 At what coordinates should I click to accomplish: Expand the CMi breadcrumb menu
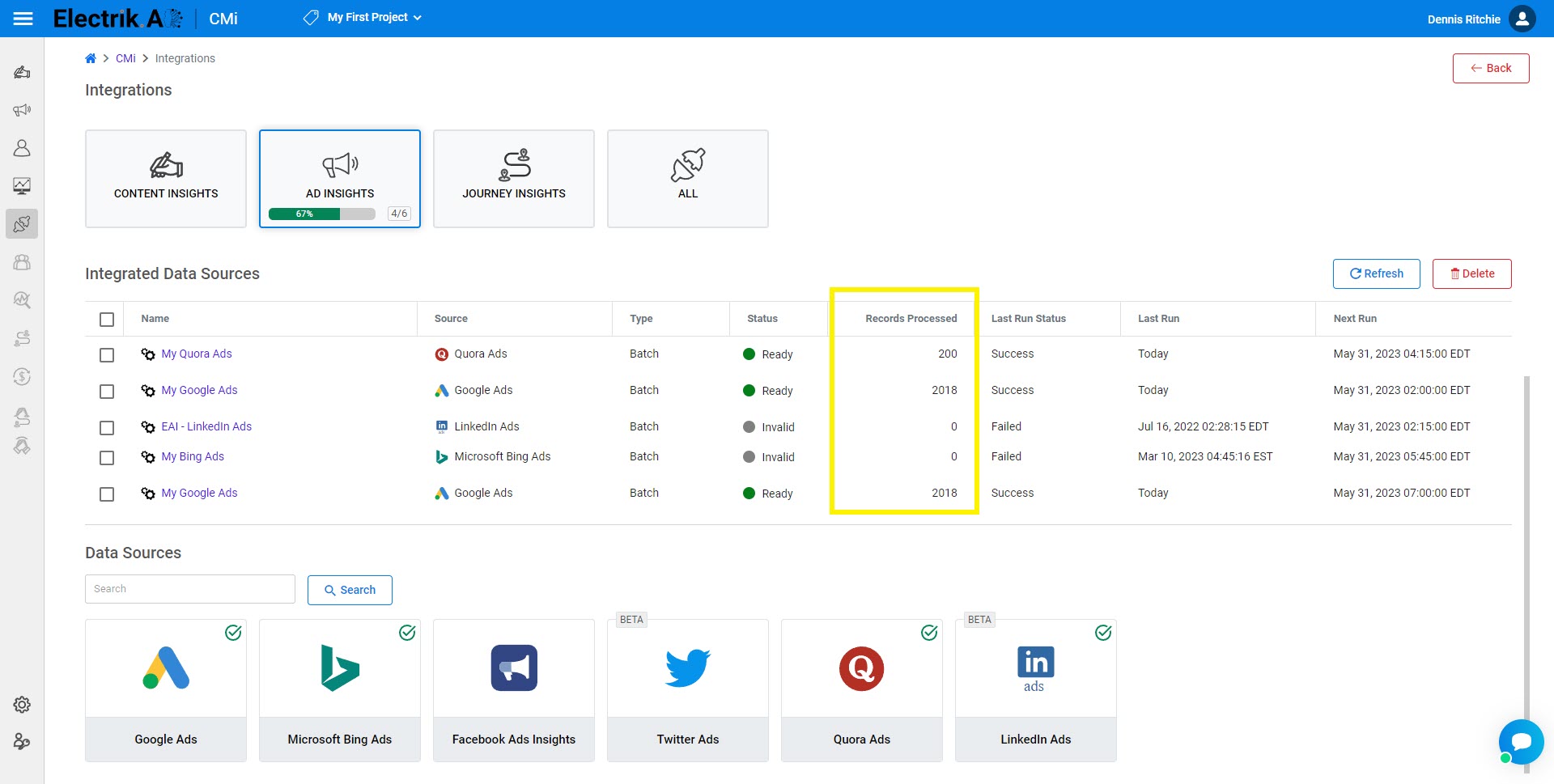tap(125, 57)
